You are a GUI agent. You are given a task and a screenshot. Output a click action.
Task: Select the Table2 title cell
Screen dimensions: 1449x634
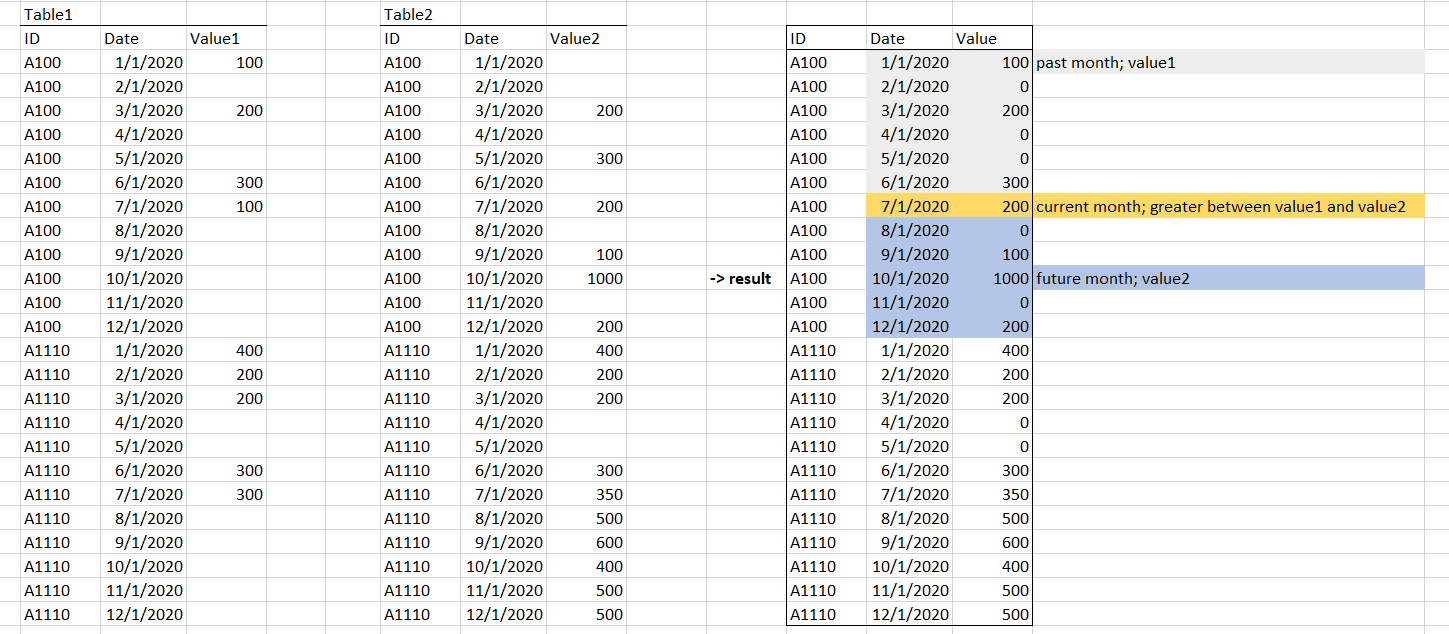(x=420, y=14)
